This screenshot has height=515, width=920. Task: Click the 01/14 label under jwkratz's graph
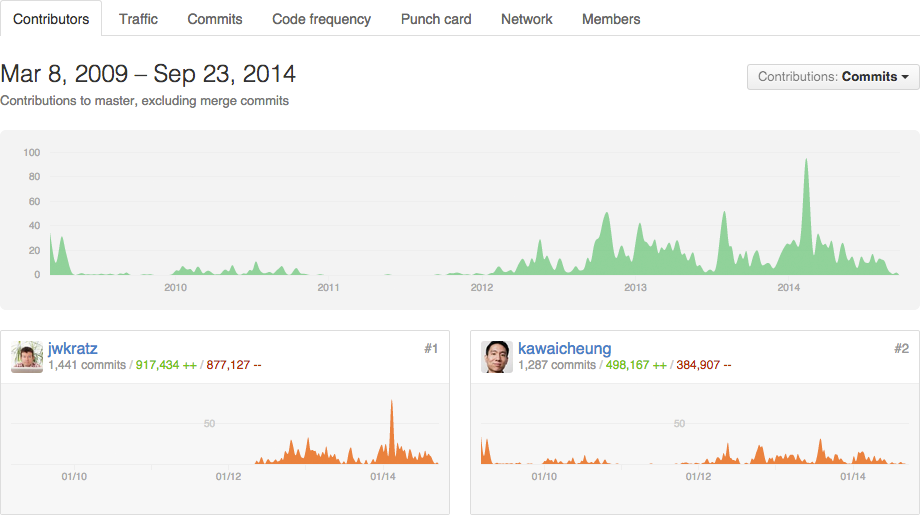click(x=383, y=476)
